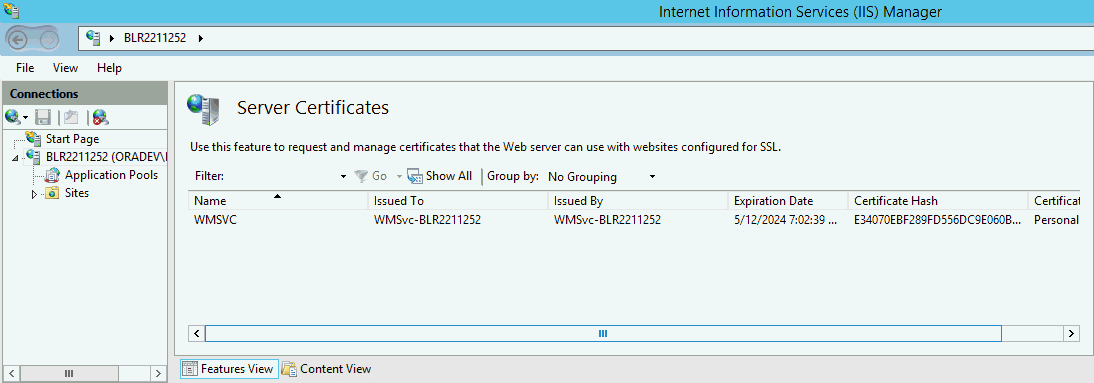Screen dimensions: 1094x383
Task: Click the Save connections disk icon
Action: (43, 117)
